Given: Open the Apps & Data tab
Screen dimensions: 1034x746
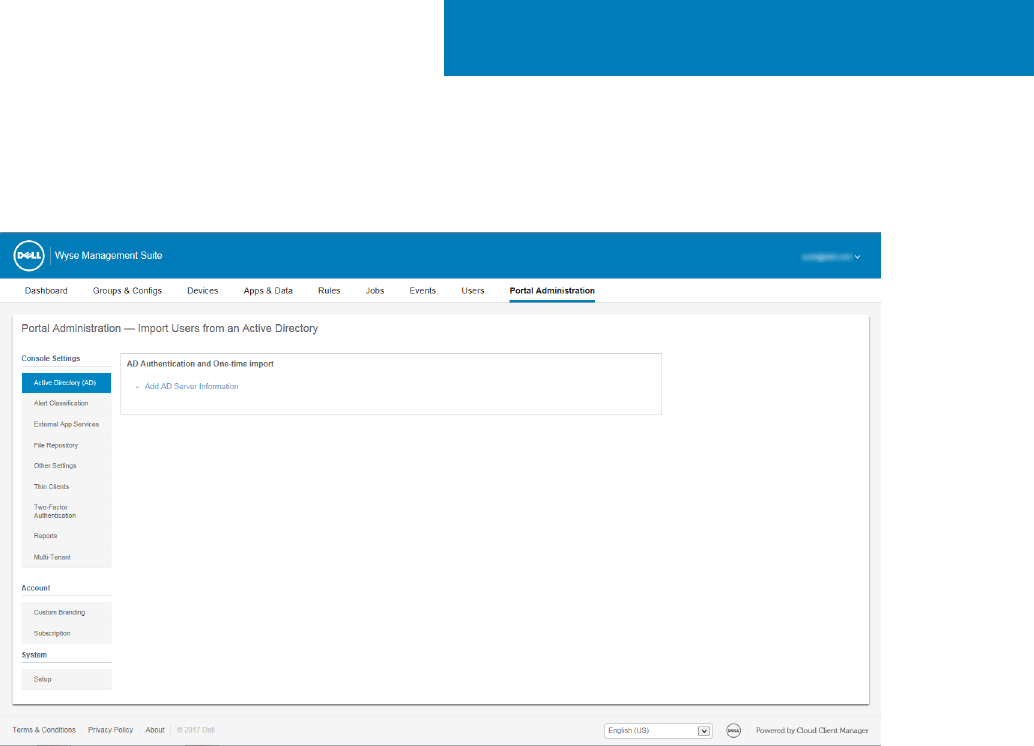Looking at the screenshot, I should click(268, 291).
